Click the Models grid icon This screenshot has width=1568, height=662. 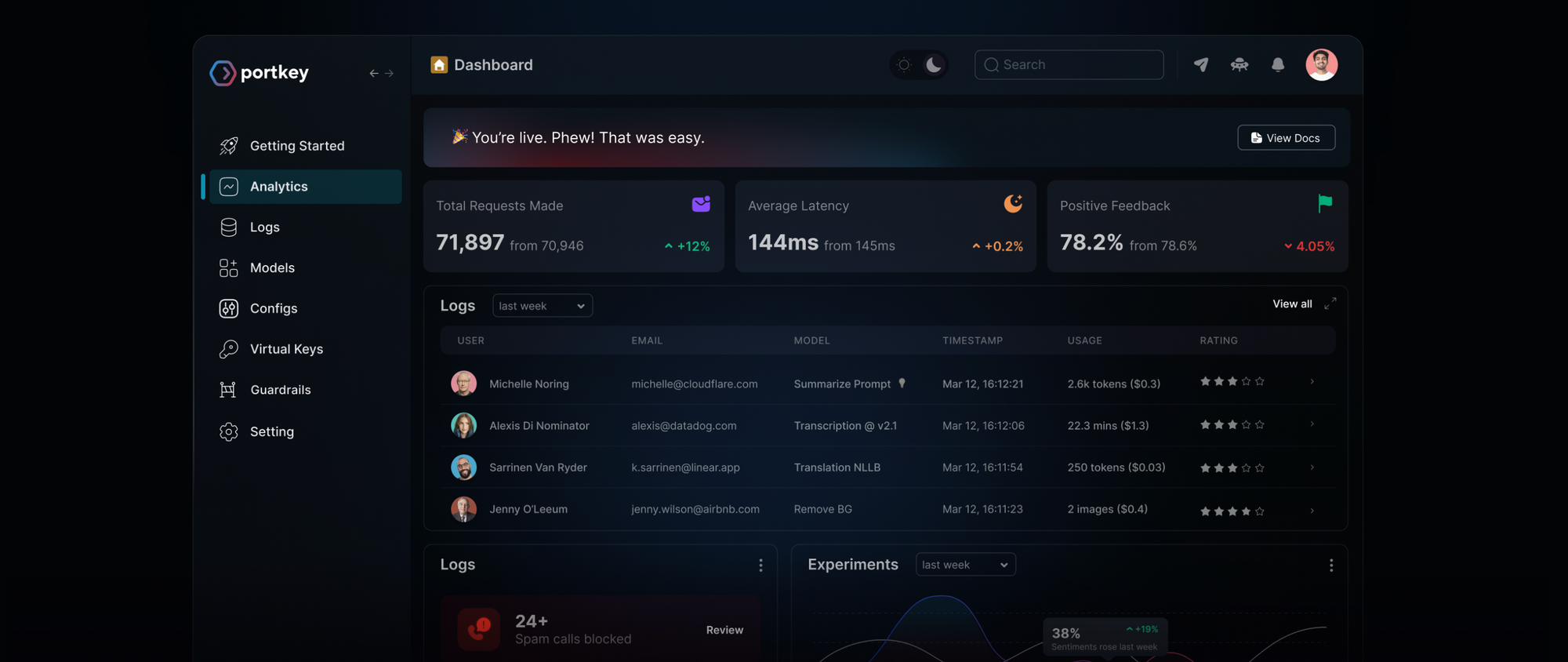pos(228,268)
